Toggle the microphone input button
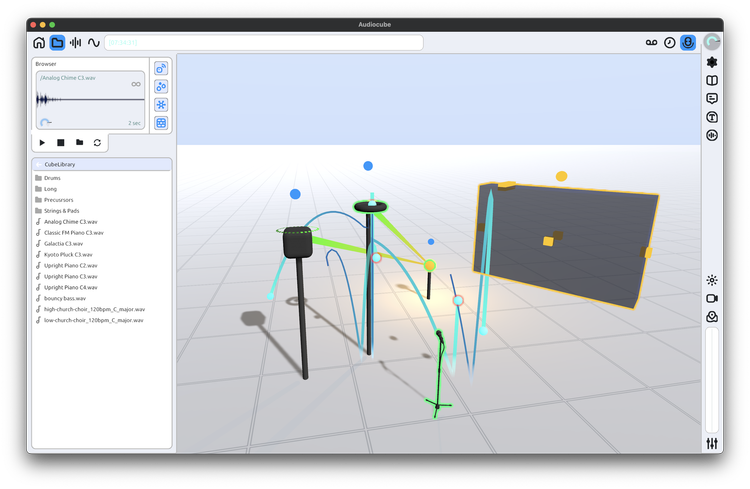 [x=688, y=43]
